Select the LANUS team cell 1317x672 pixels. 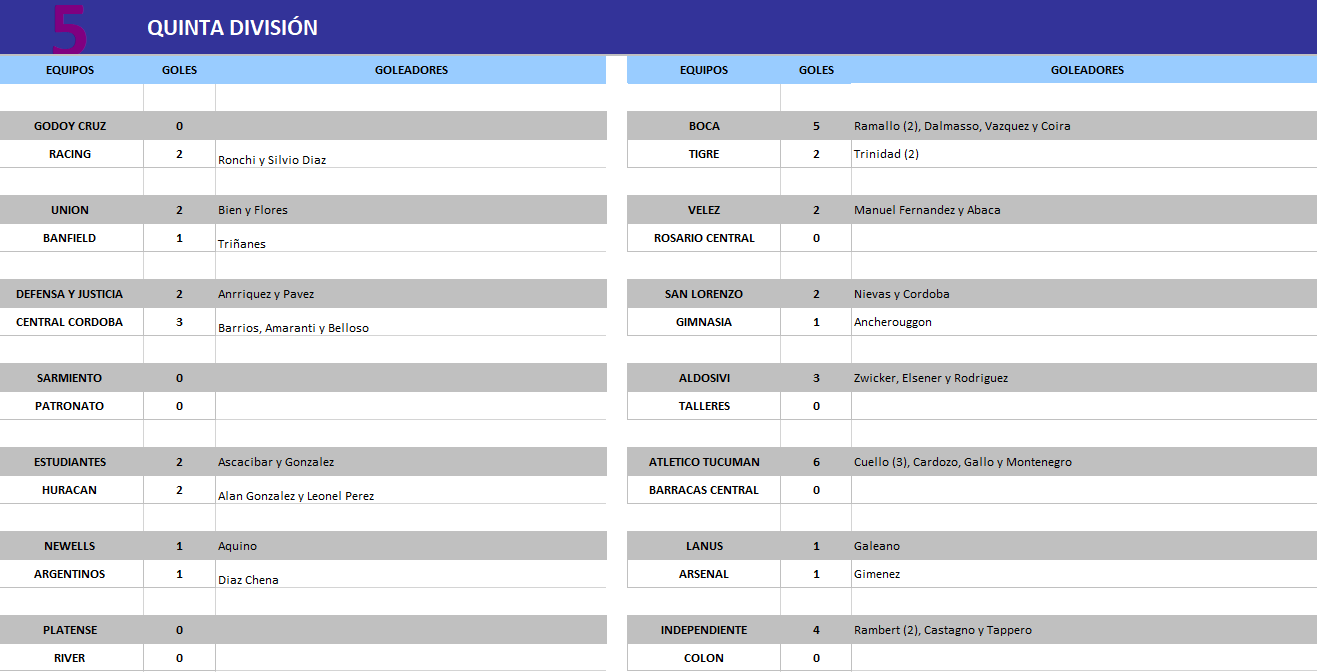tap(704, 546)
